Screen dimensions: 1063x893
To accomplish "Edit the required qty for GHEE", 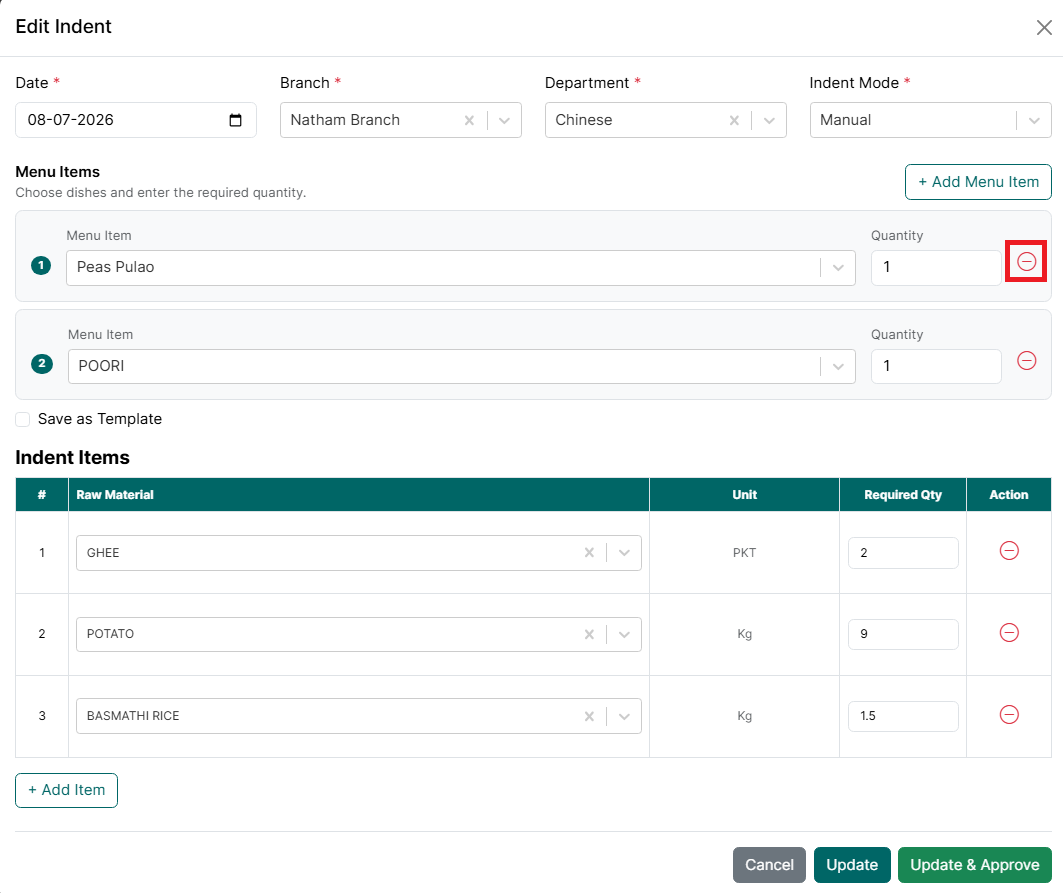I will coord(903,553).
